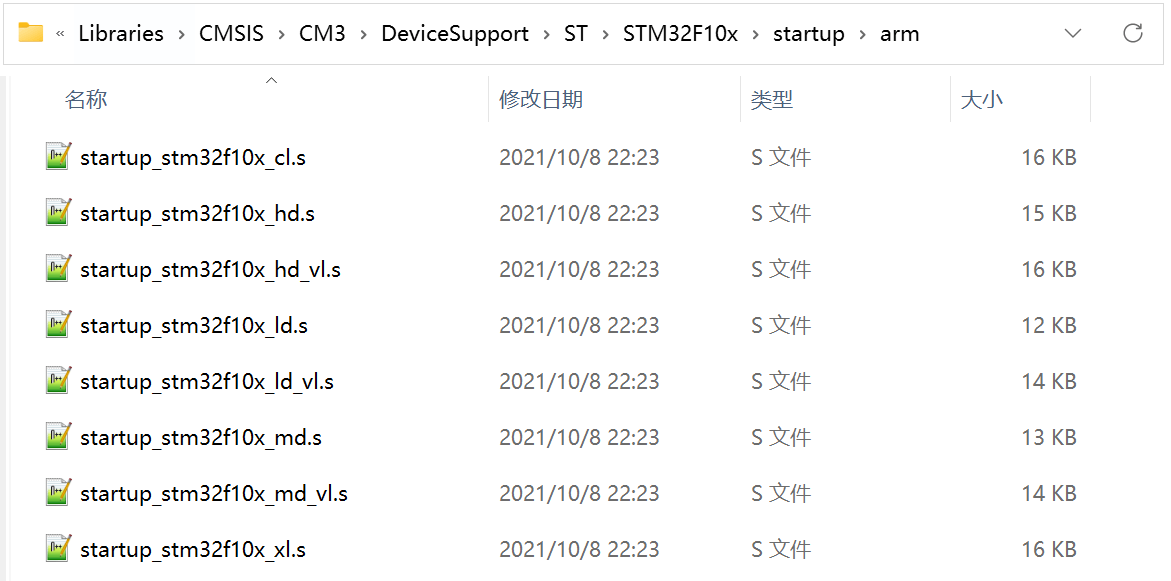Screen dimensions: 1171x581
Task: Open the address bar history dropdown
Action: 1073,33
